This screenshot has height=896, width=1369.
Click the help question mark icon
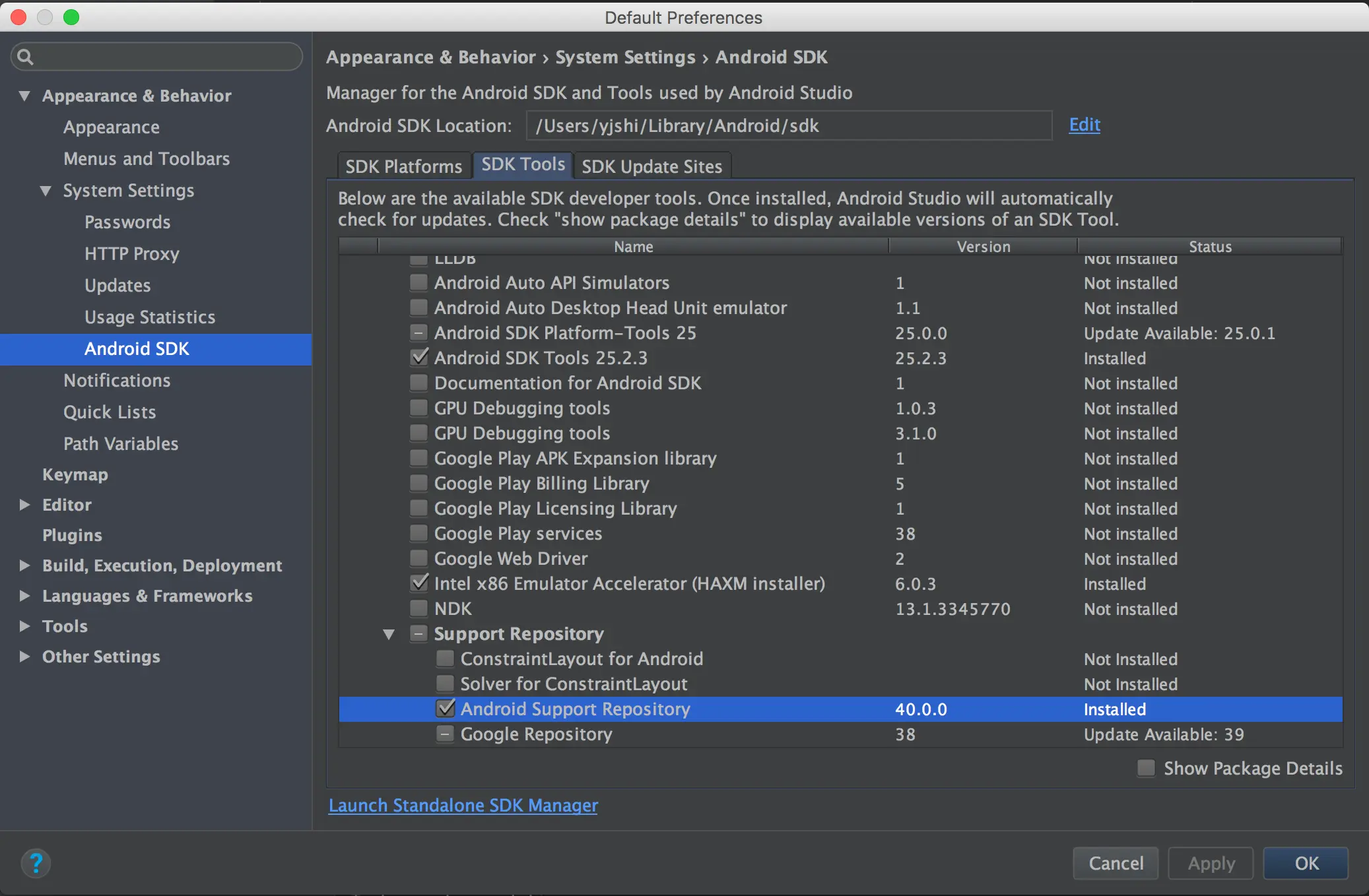click(36, 862)
